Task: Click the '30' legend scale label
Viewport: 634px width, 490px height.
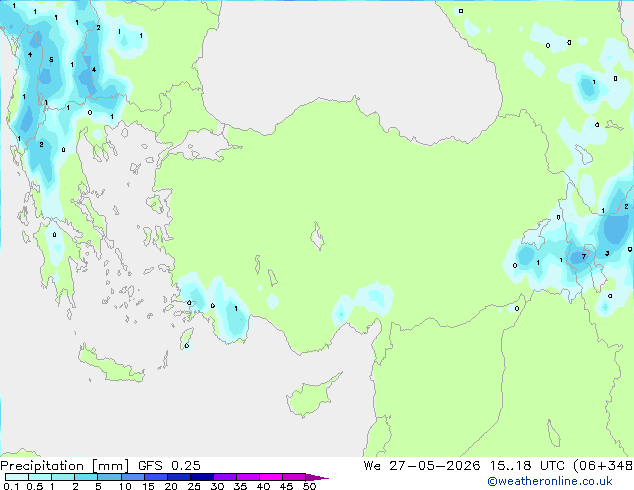Action: click(217, 486)
